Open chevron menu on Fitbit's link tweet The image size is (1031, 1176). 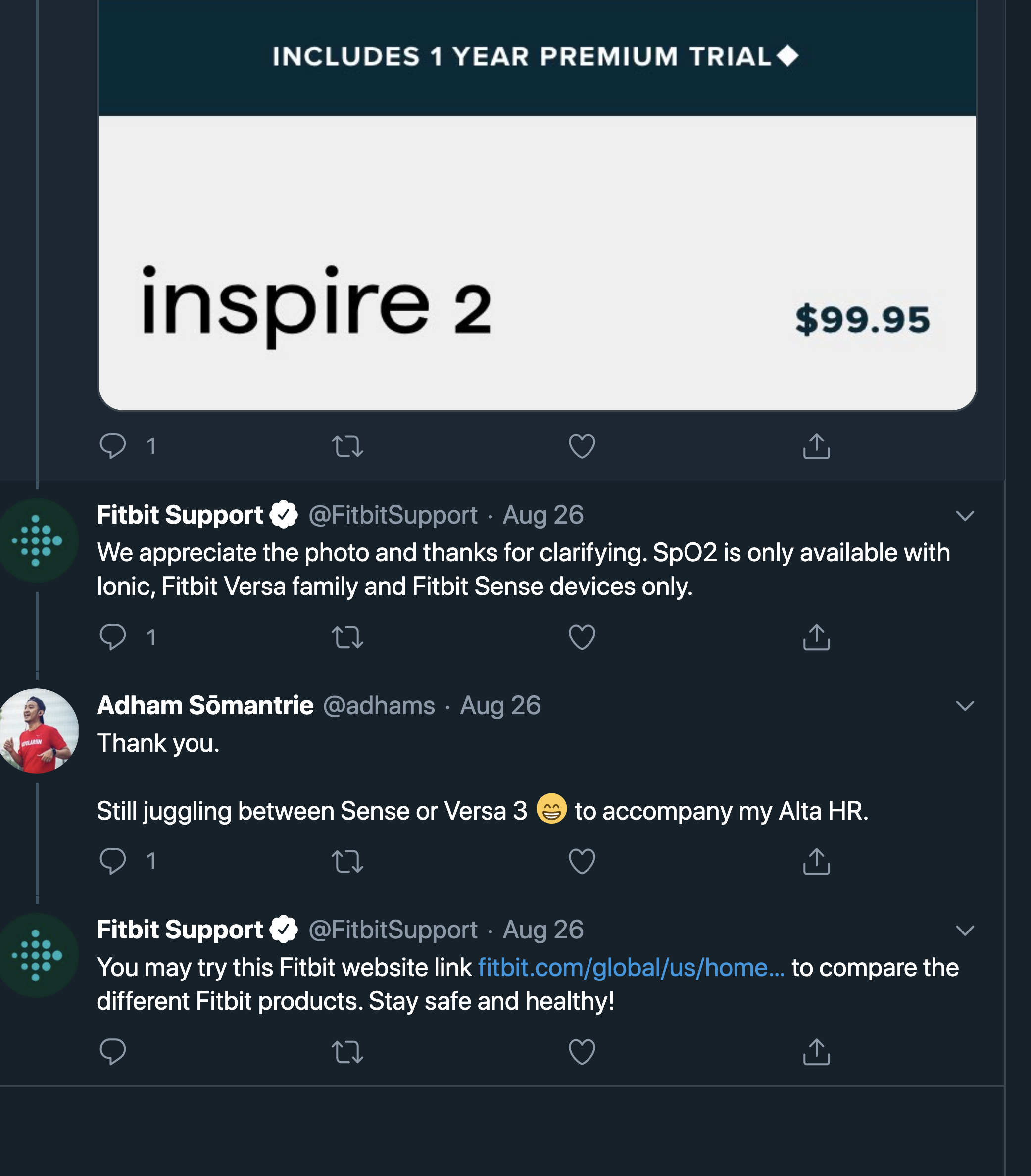[965, 931]
